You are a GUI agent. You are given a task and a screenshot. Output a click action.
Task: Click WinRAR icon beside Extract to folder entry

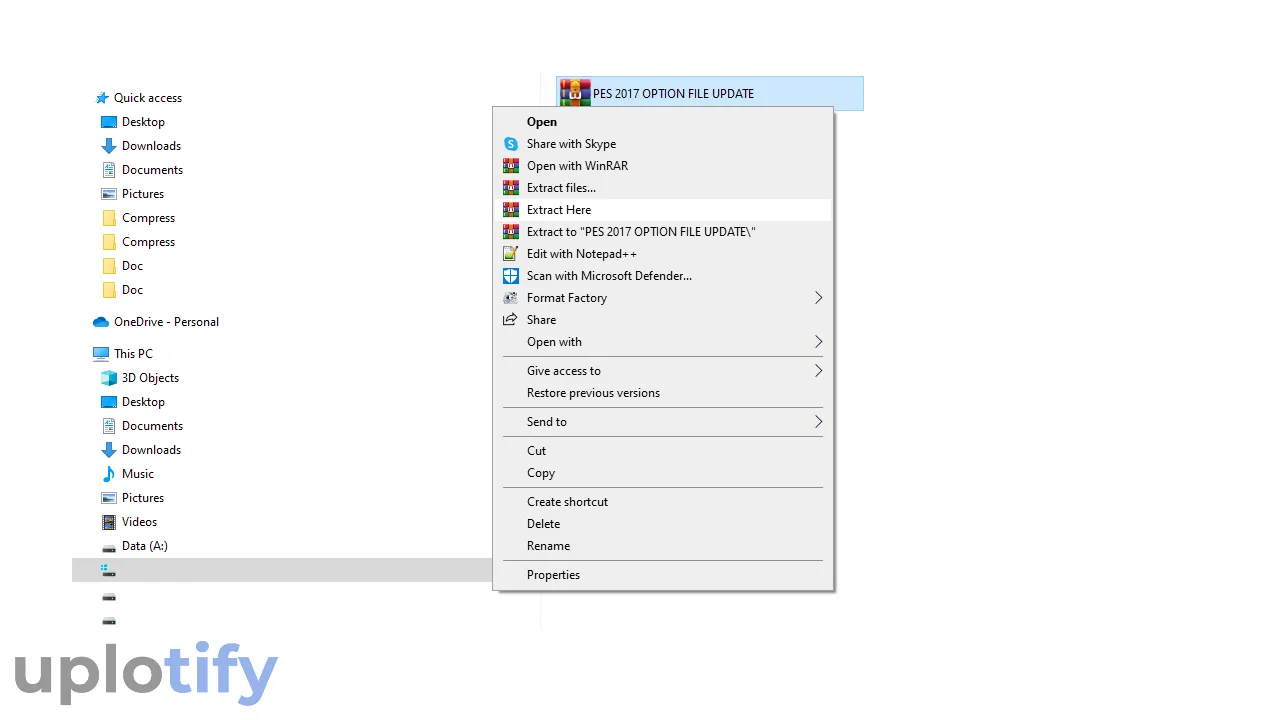[511, 232]
